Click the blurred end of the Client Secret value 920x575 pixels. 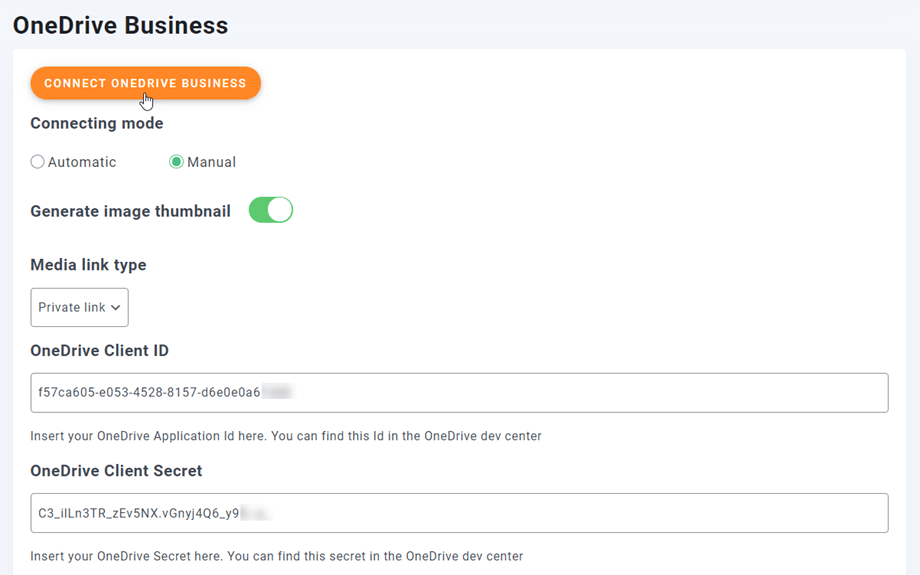tap(256, 513)
